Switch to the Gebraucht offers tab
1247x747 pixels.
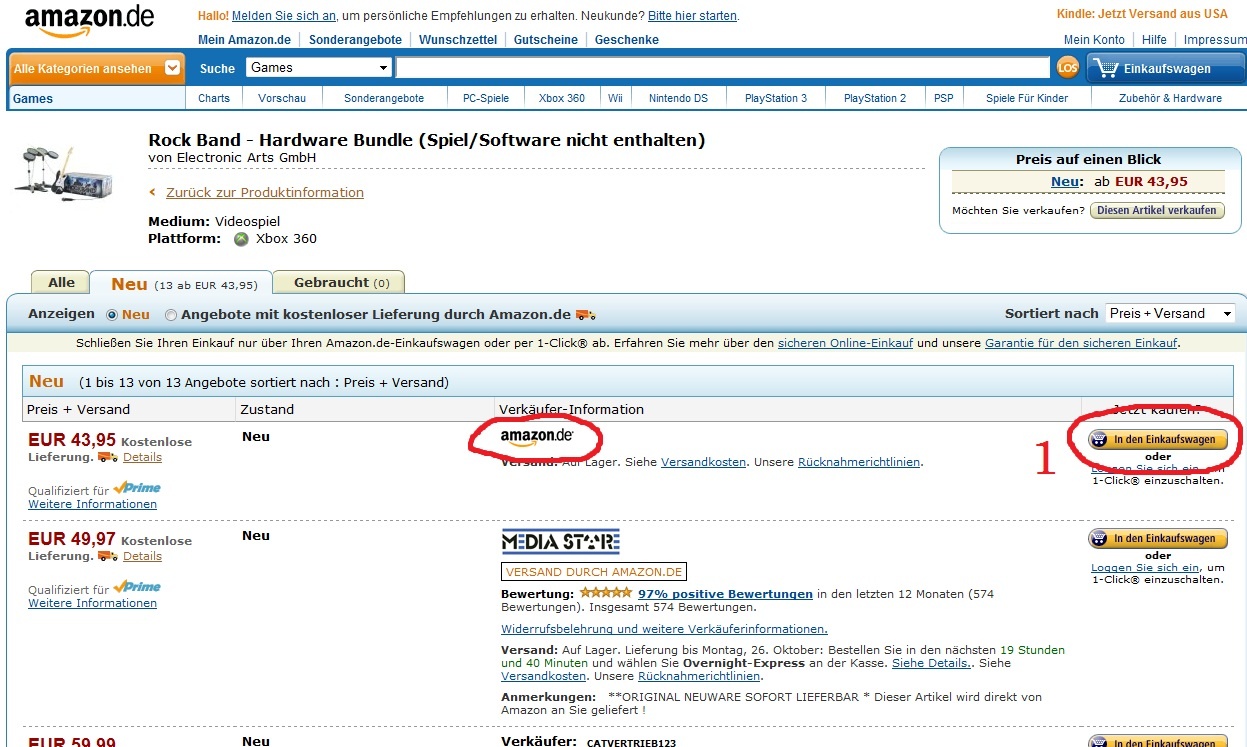point(338,282)
